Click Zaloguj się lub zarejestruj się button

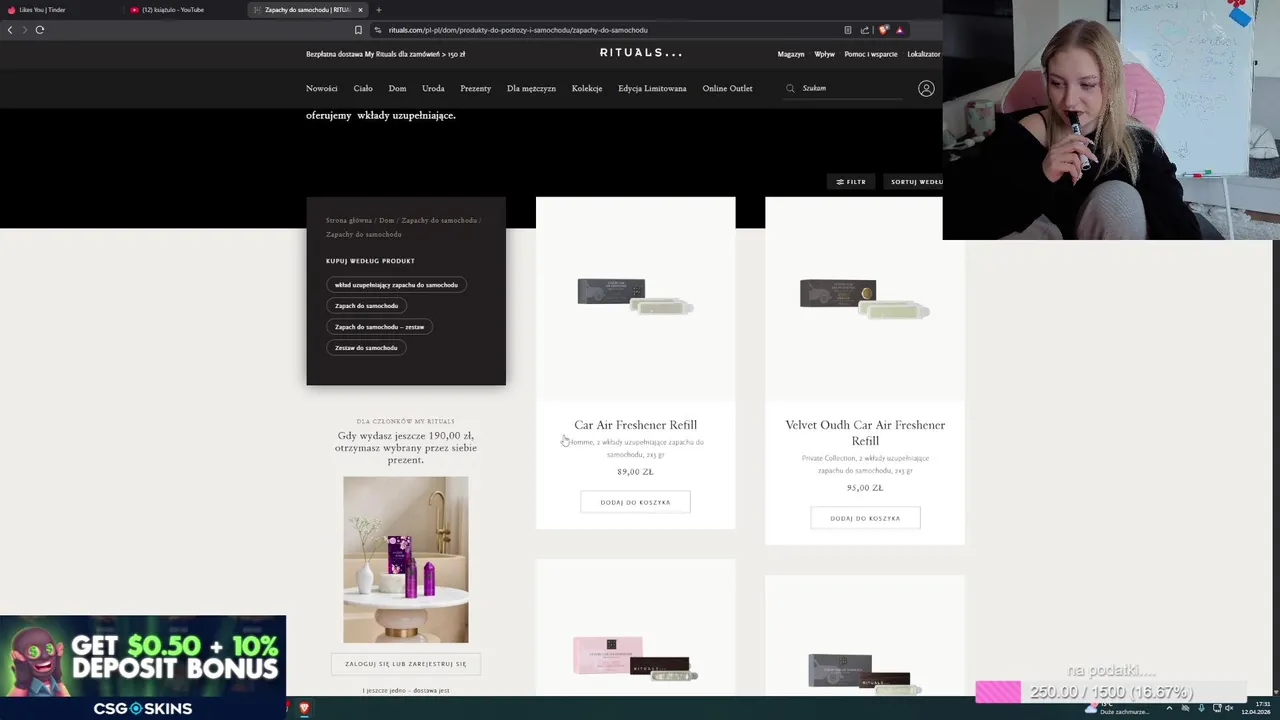coord(406,664)
